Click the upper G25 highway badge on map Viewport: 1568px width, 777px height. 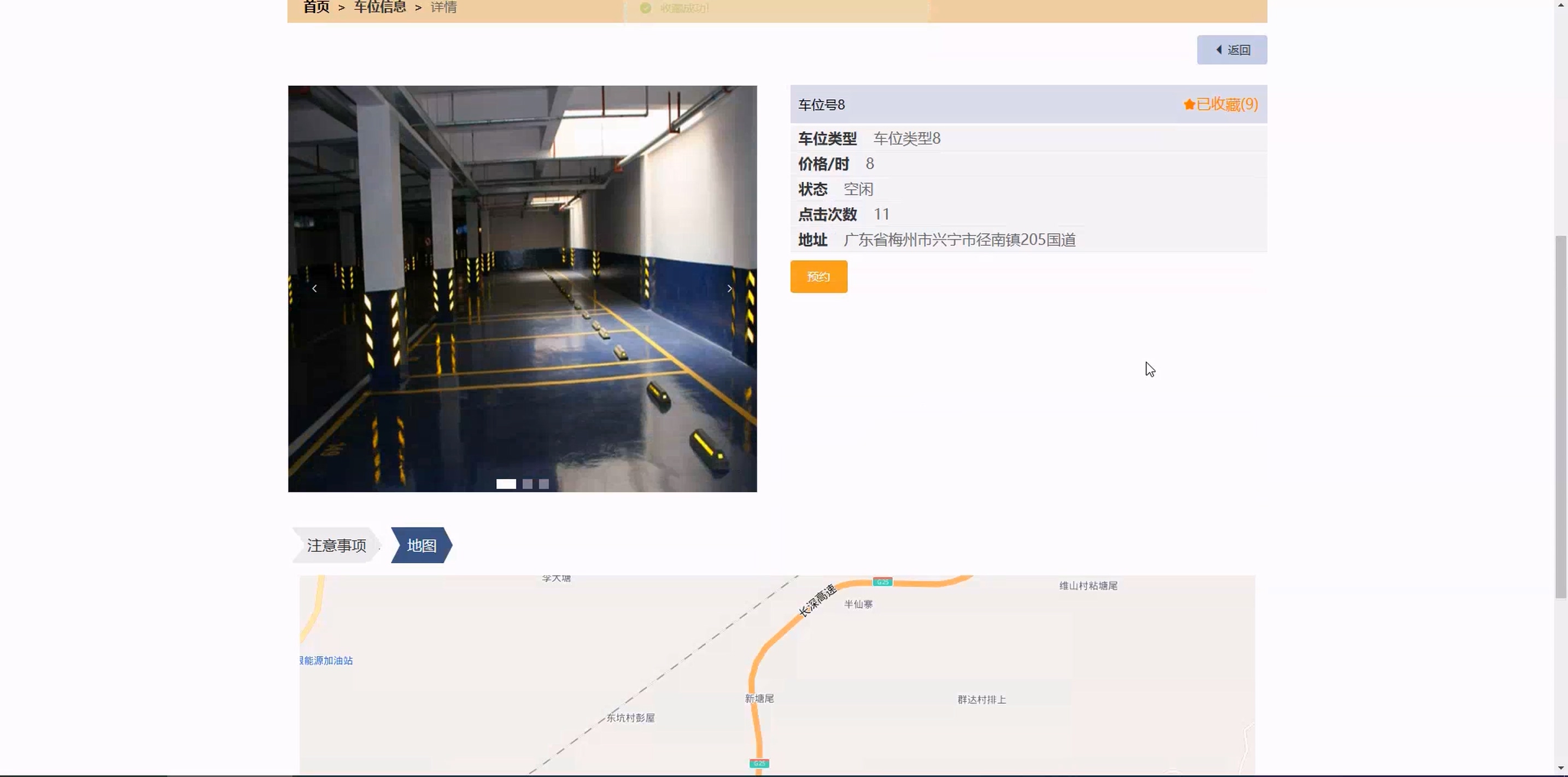(882, 582)
